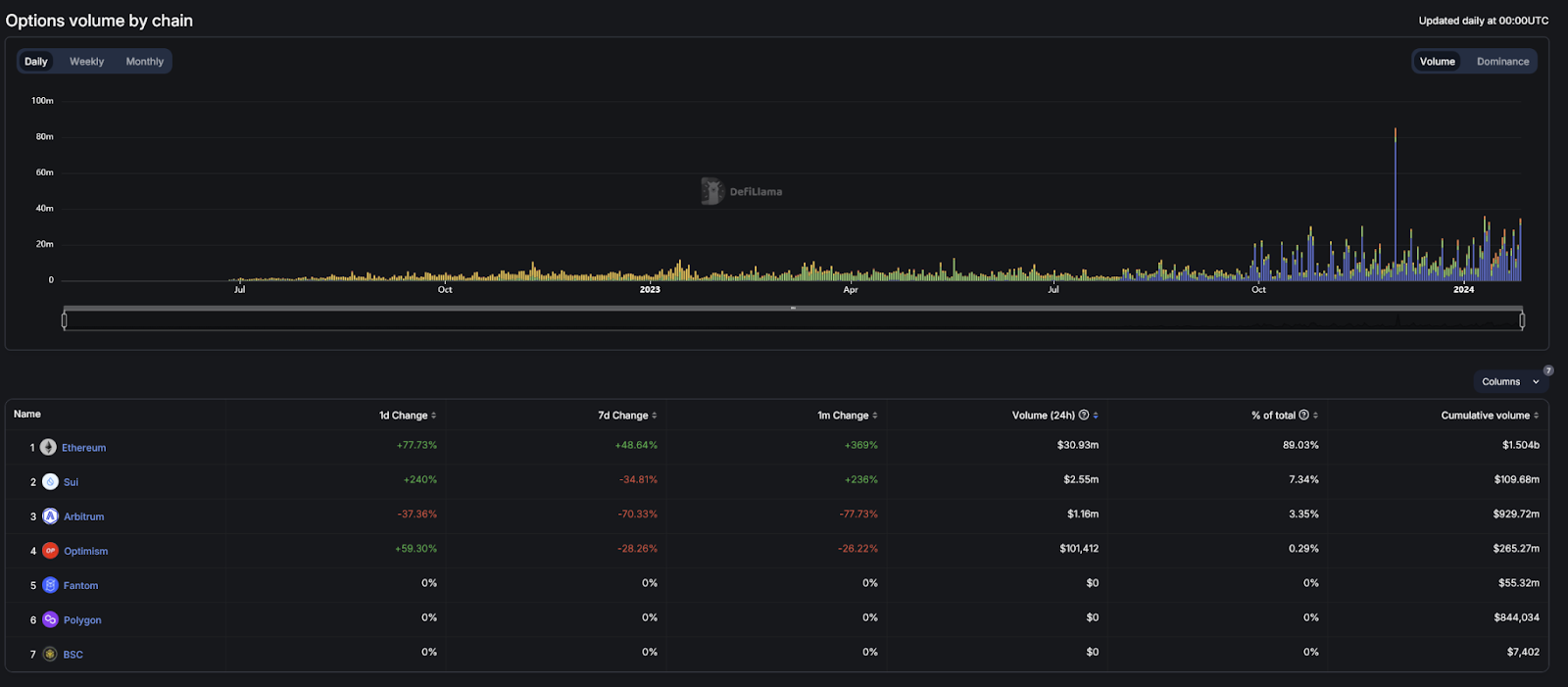Select the Dominance chart view
Viewport: 1568px width, 687px height.
pyautogui.click(x=1502, y=61)
